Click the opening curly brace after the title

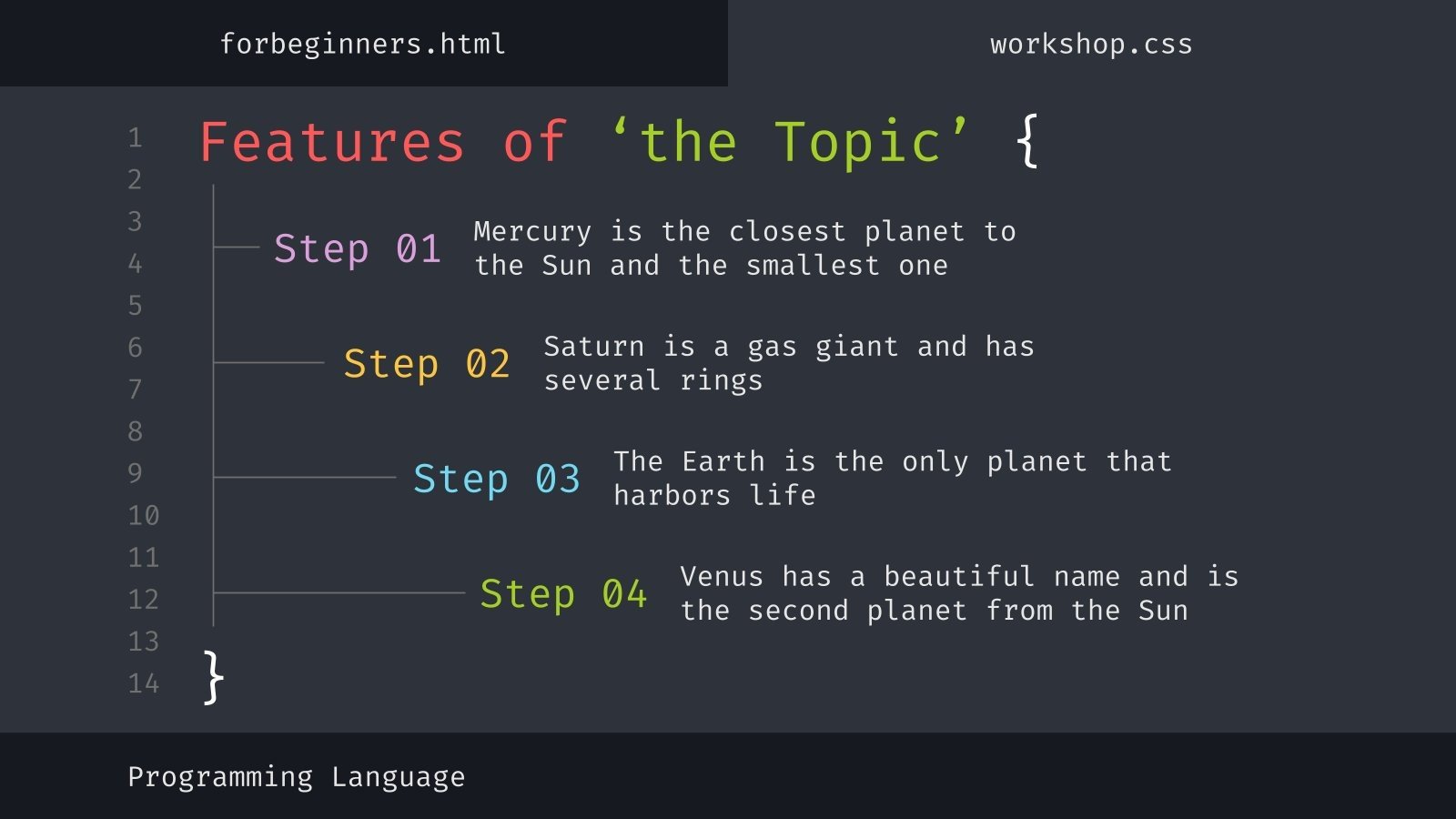tap(1027, 141)
